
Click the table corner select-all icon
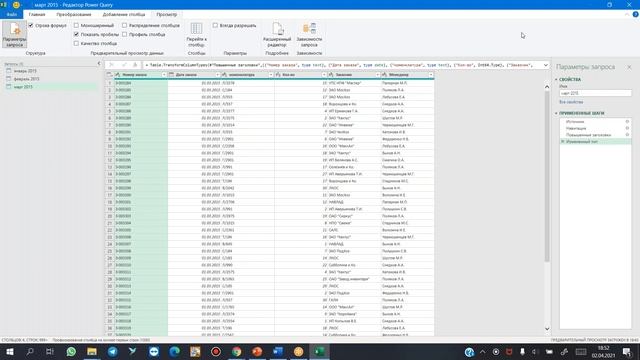click(109, 75)
